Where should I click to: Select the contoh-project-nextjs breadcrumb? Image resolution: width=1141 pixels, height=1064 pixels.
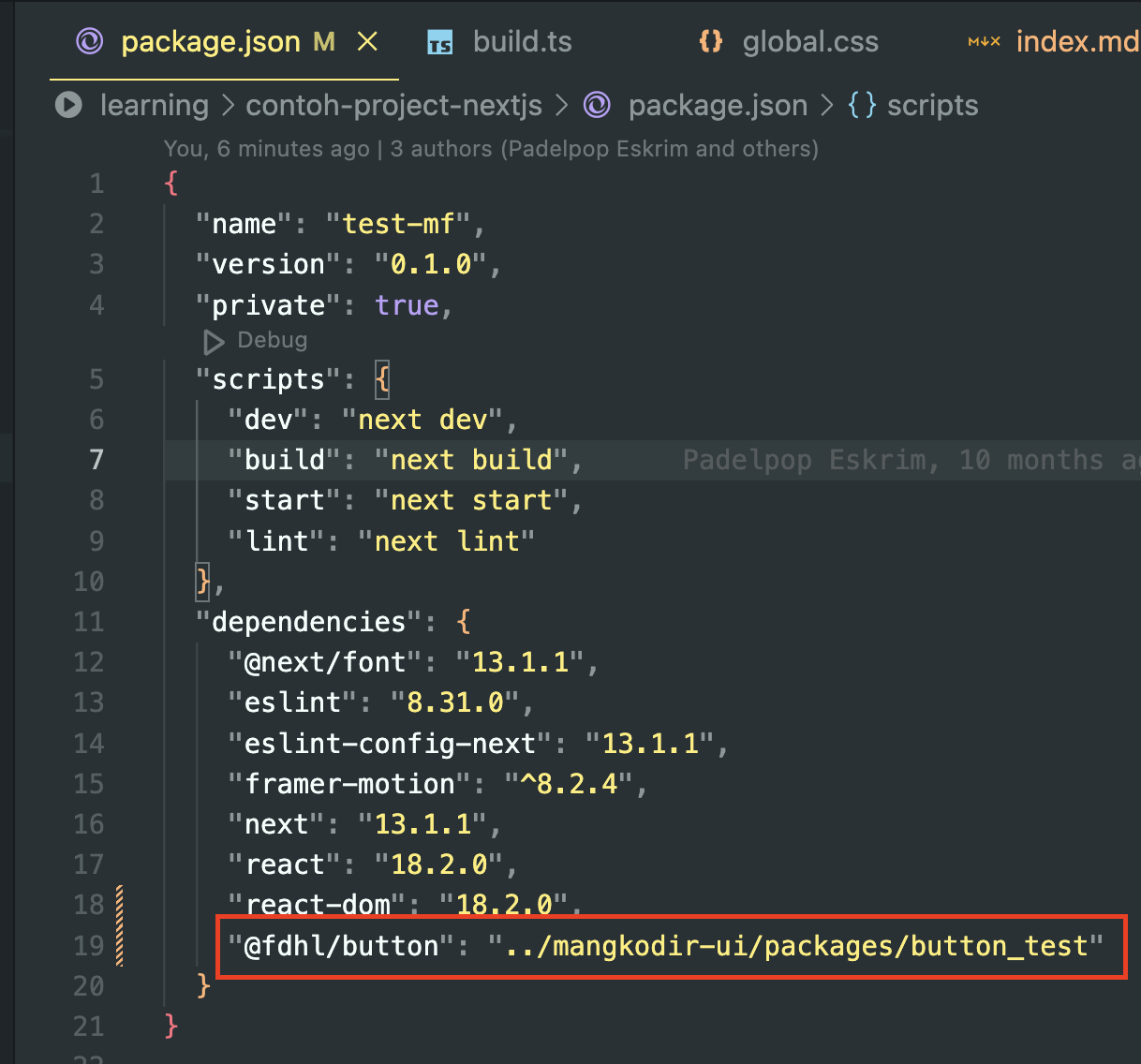coord(393,105)
